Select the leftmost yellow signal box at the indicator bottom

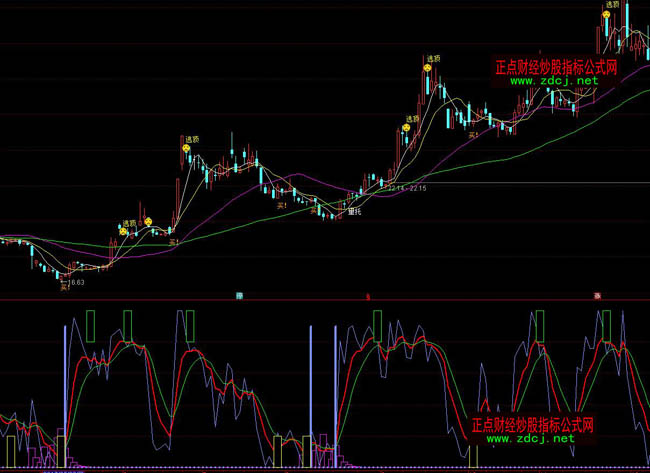(11, 450)
